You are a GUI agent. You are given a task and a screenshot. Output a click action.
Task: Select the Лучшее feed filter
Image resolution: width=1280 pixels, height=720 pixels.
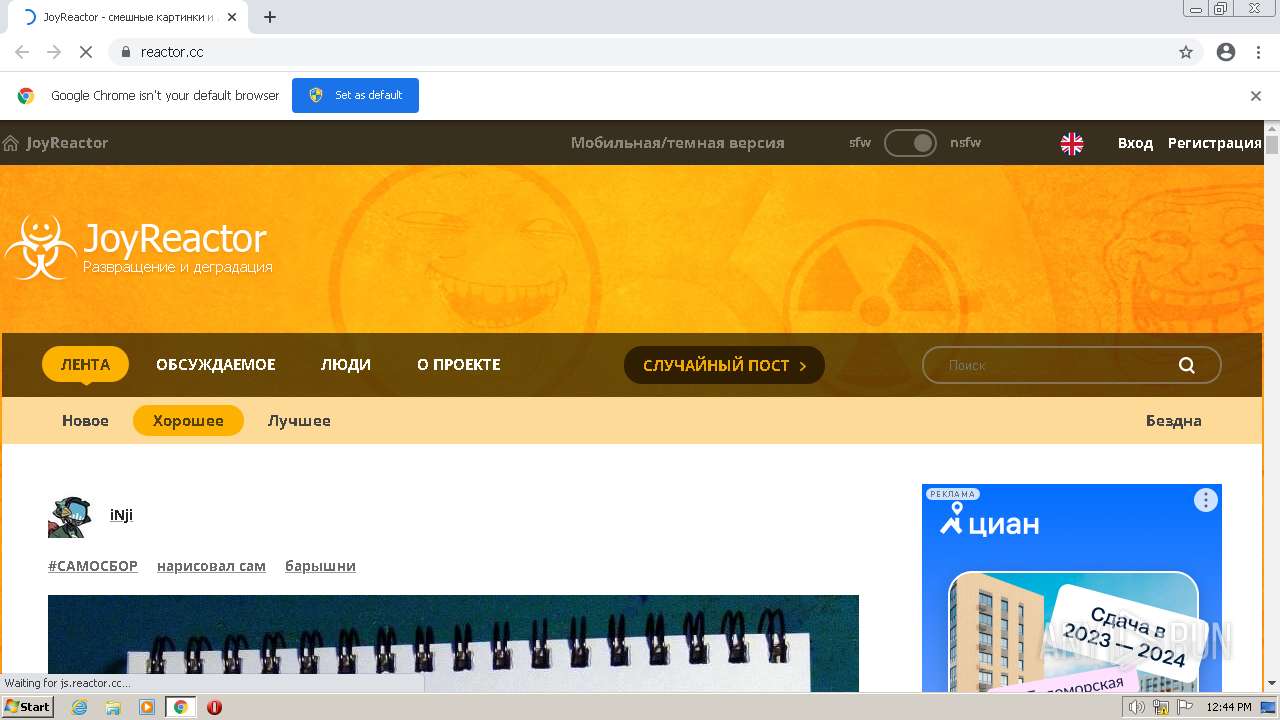click(299, 421)
